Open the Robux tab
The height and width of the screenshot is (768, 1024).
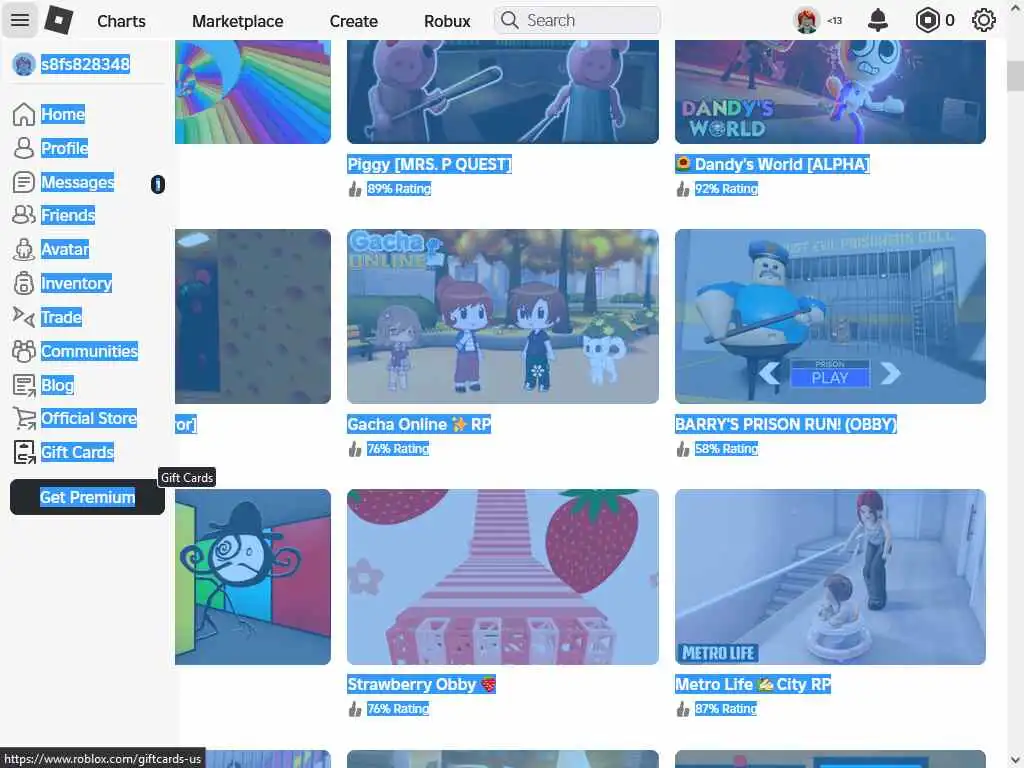[447, 21]
